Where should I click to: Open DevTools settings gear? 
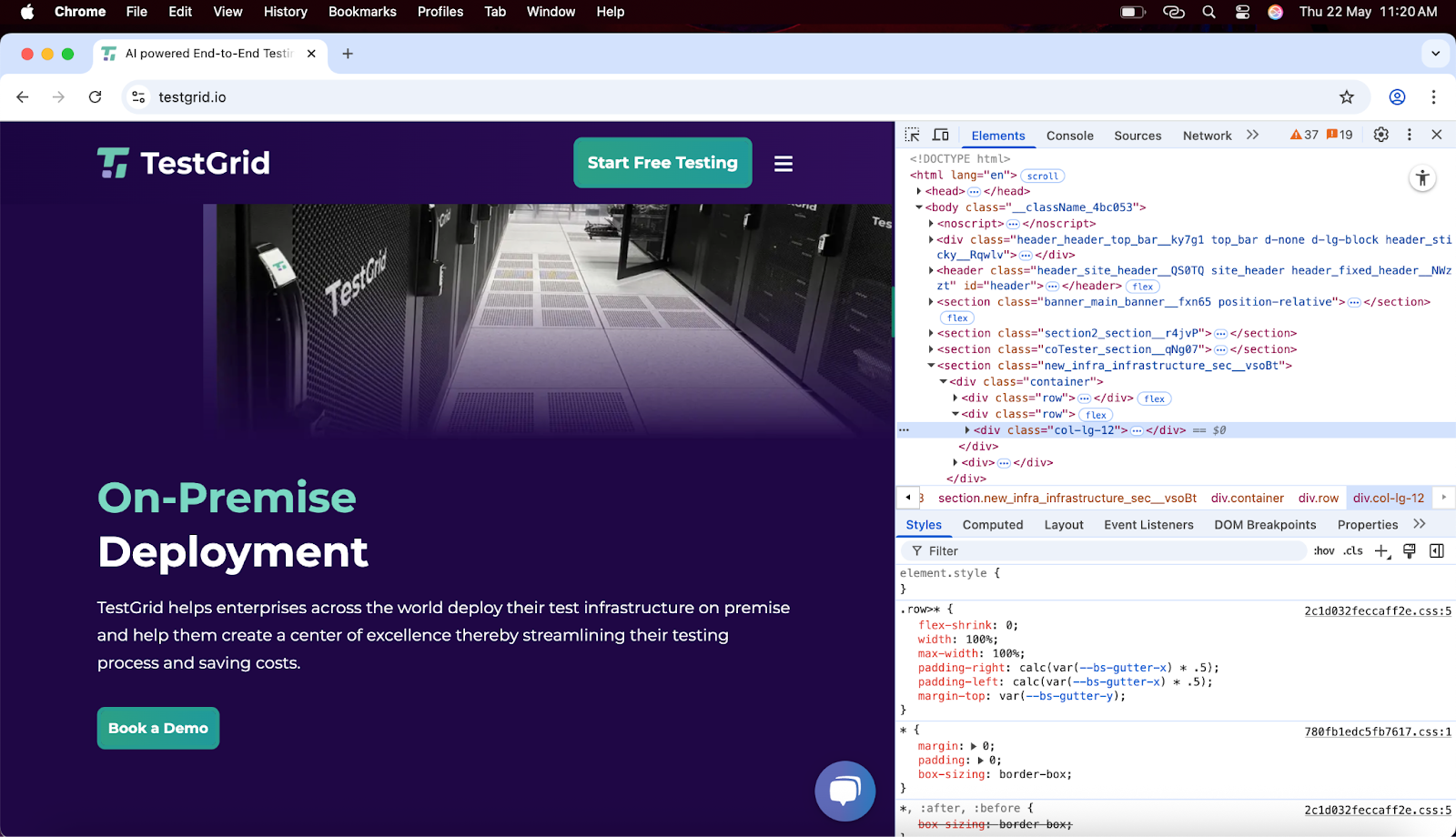(x=1380, y=135)
